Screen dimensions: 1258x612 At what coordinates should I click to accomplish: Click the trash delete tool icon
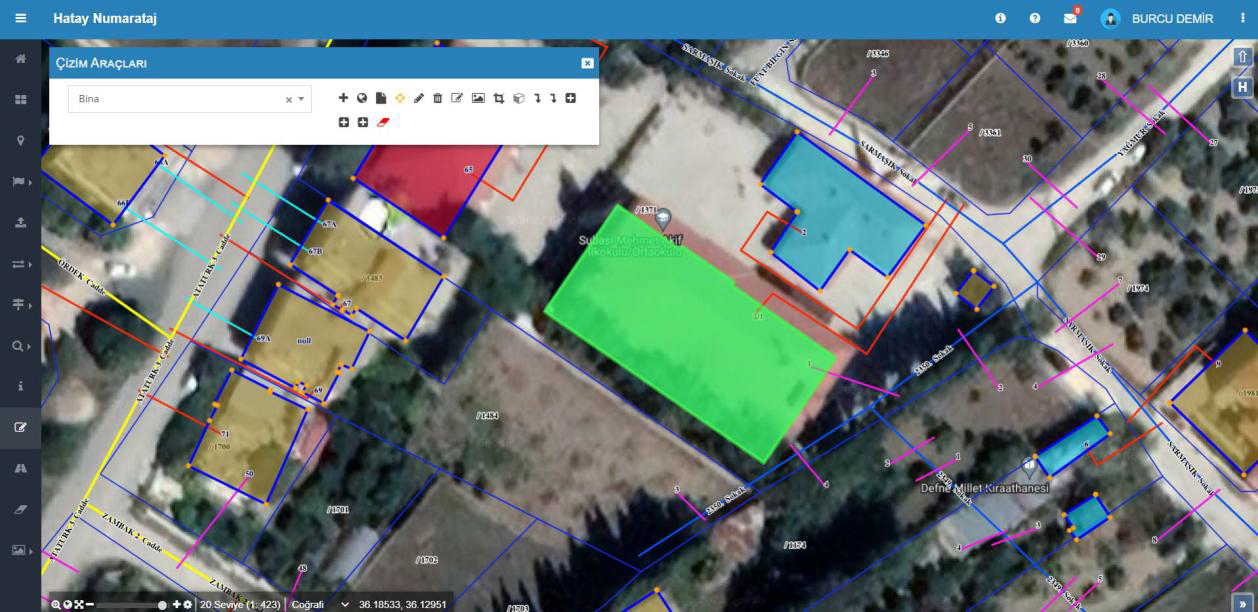pos(438,98)
